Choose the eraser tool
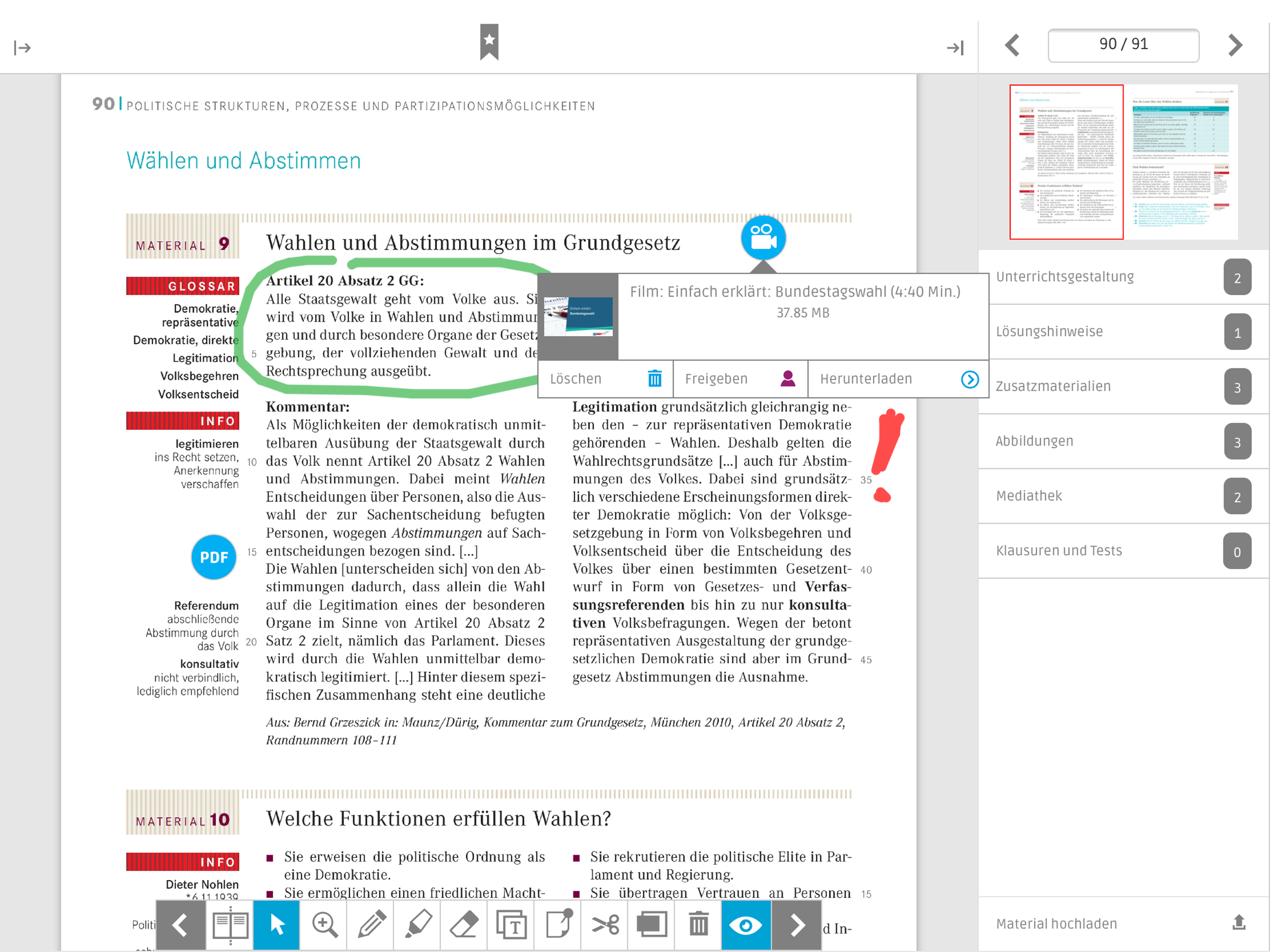 (464, 925)
